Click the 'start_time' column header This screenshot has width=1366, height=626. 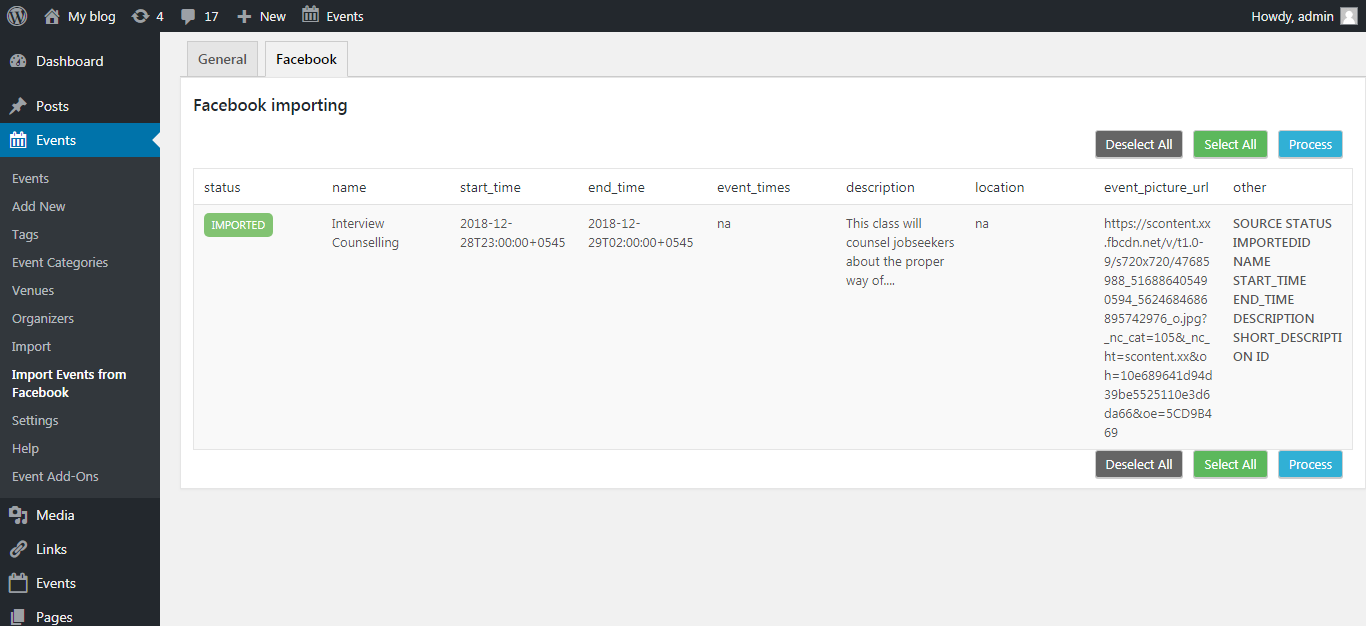(x=490, y=187)
